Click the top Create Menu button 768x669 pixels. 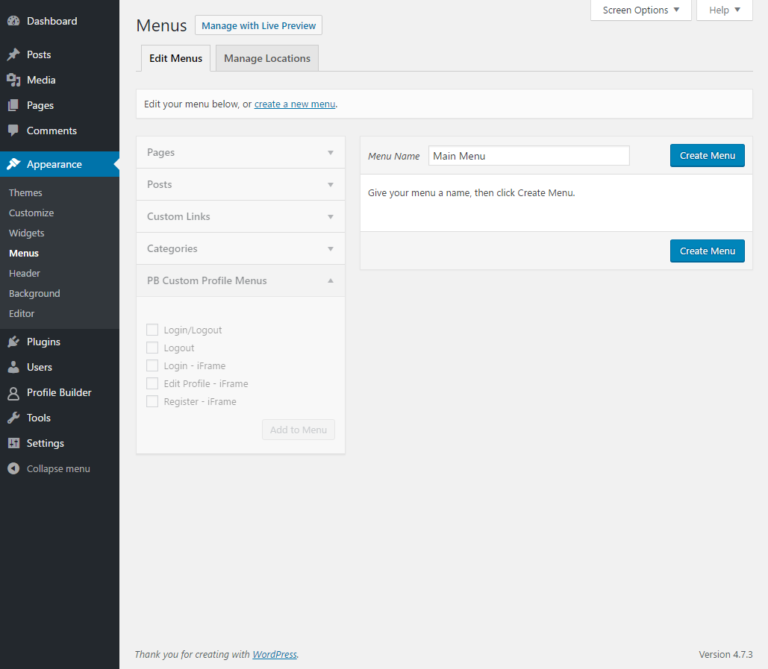[707, 156]
